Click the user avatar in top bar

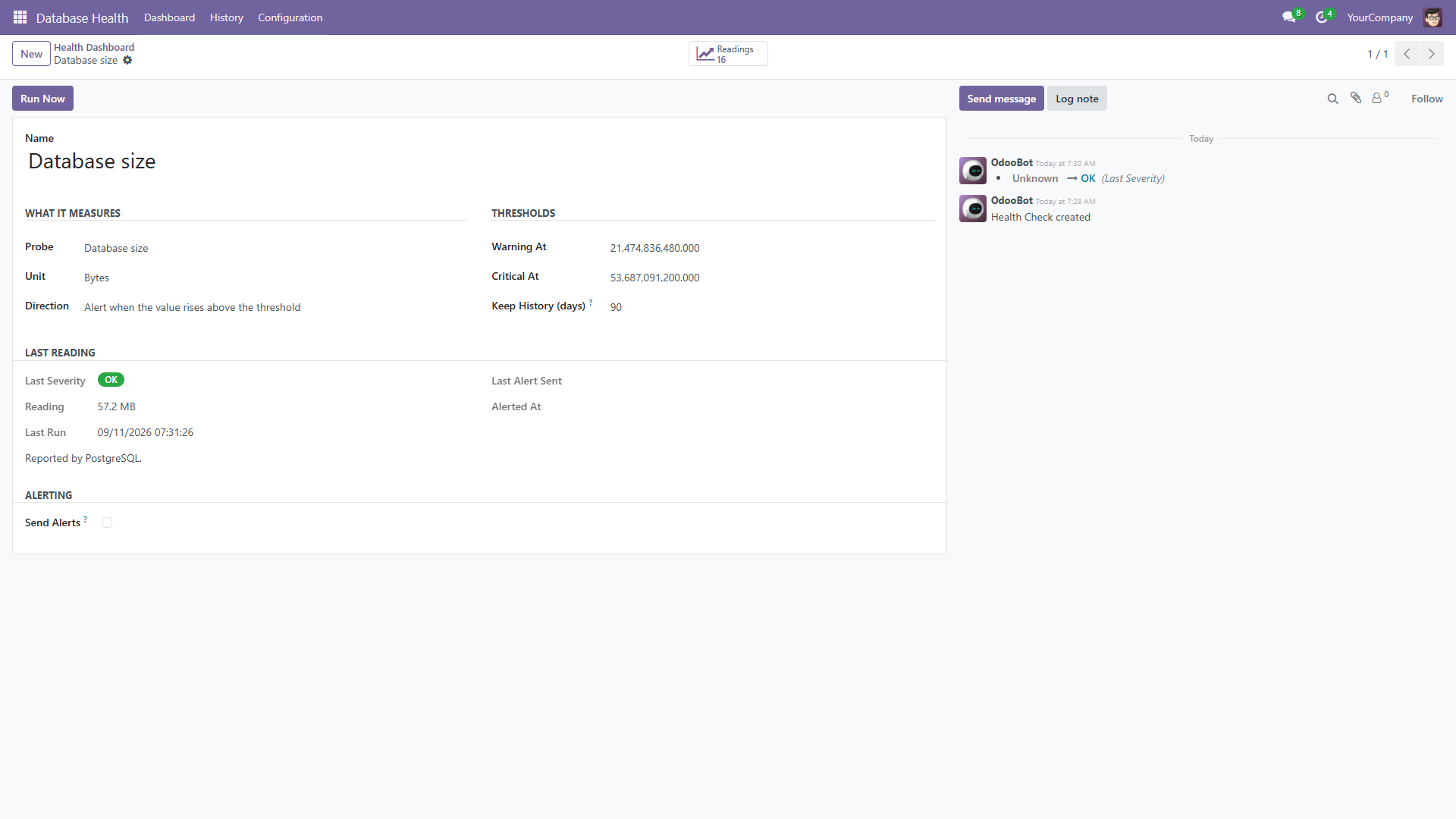(1432, 17)
